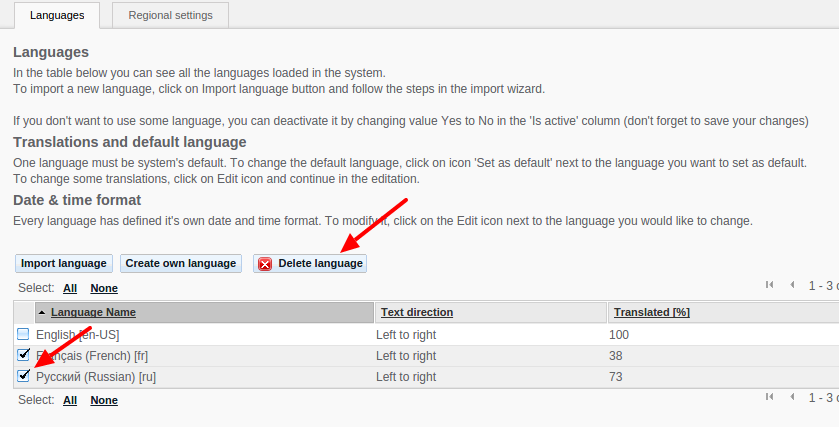
Task: Click Date & time format heading
Action: 77,200
